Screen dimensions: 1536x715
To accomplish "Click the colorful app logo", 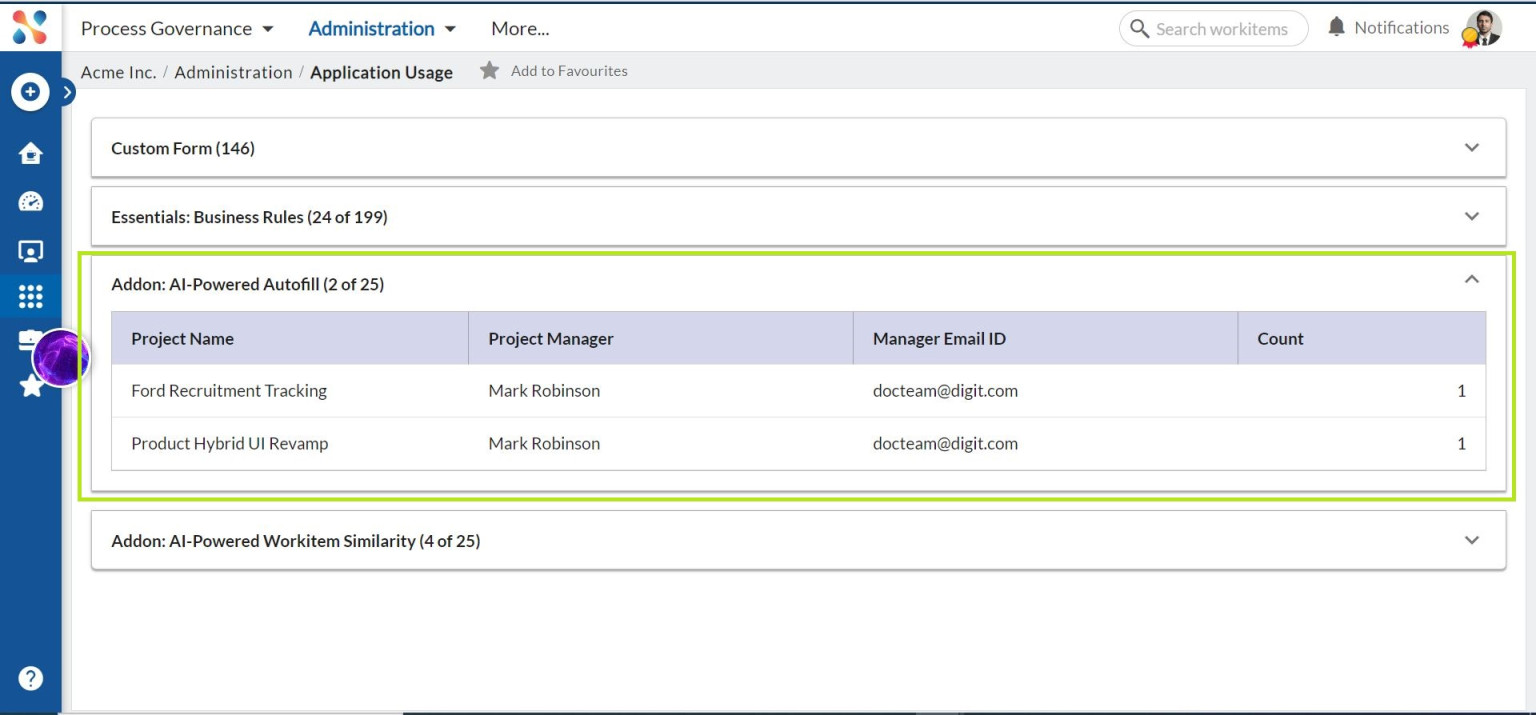I will click(x=30, y=27).
